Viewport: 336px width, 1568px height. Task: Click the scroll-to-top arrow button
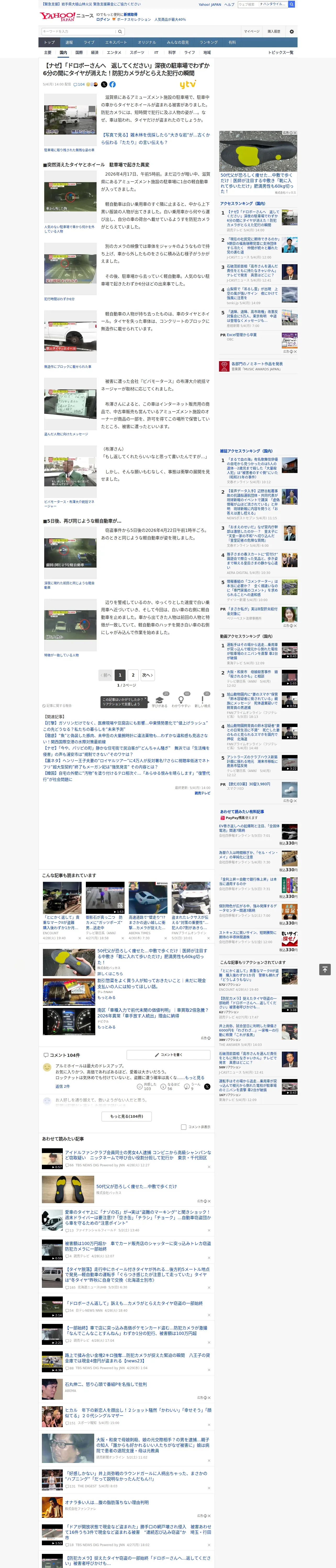325,970
